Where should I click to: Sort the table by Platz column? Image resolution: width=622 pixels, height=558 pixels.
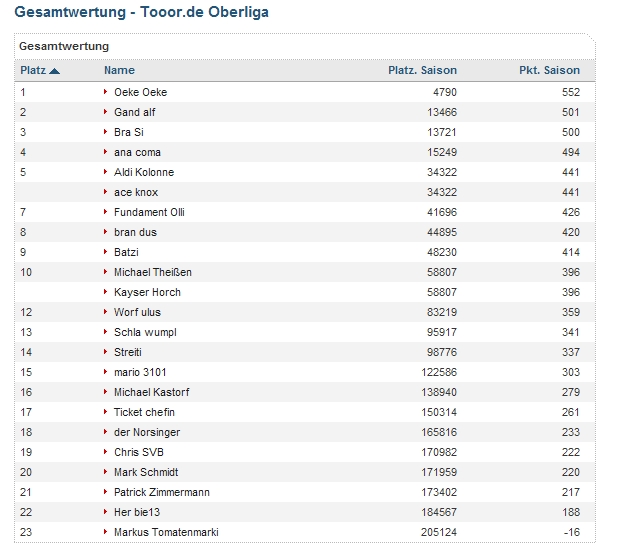(32, 71)
